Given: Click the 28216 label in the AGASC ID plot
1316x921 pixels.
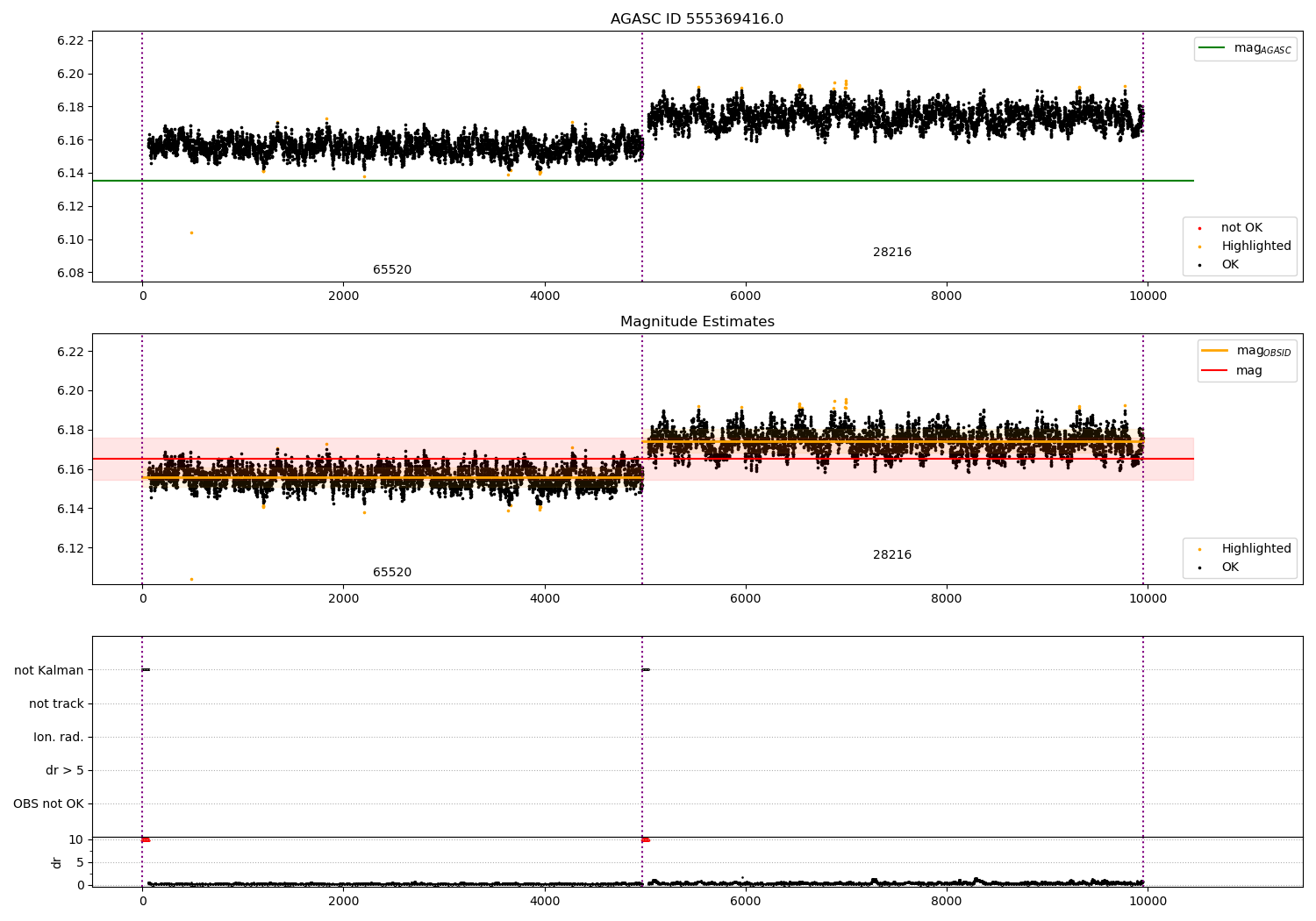Looking at the screenshot, I should click(x=892, y=253).
